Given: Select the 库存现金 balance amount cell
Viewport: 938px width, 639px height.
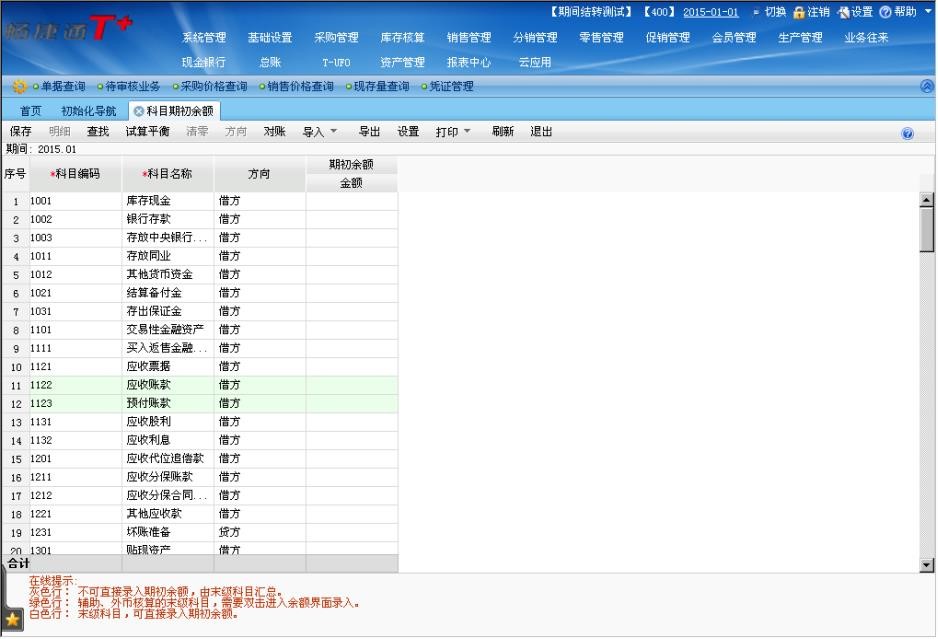Looking at the screenshot, I should pos(351,201).
